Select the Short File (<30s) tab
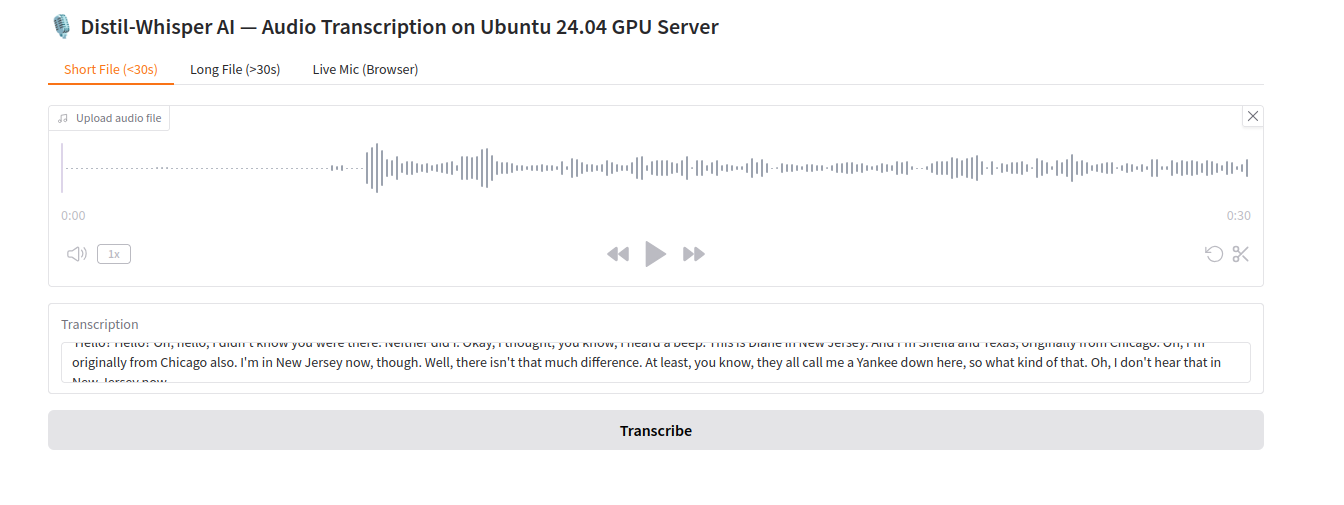The image size is (1344, 505). (111, 69)
